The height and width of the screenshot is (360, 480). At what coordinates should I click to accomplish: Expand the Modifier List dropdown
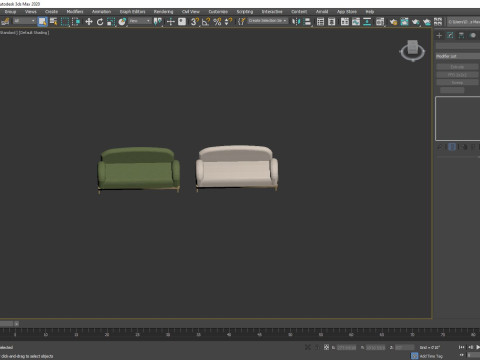point(458,56)
